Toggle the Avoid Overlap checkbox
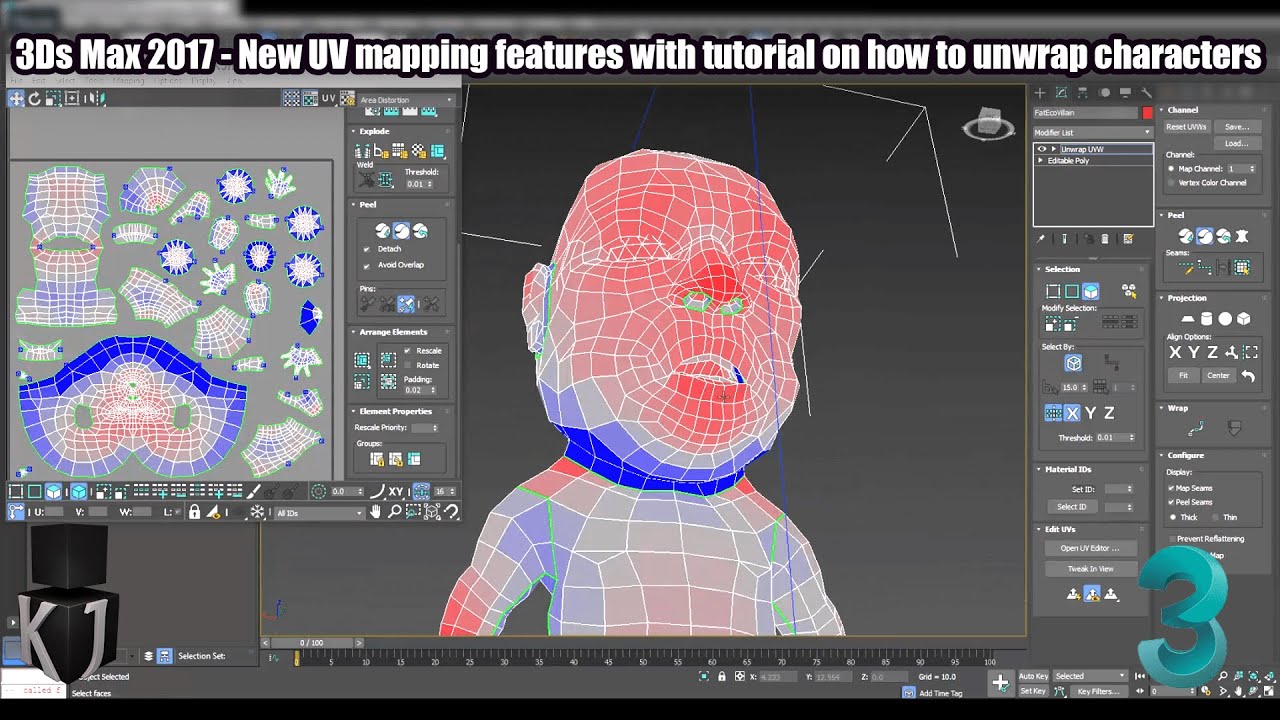This screenshot has width=1280, height=720. tap(367, 265)
